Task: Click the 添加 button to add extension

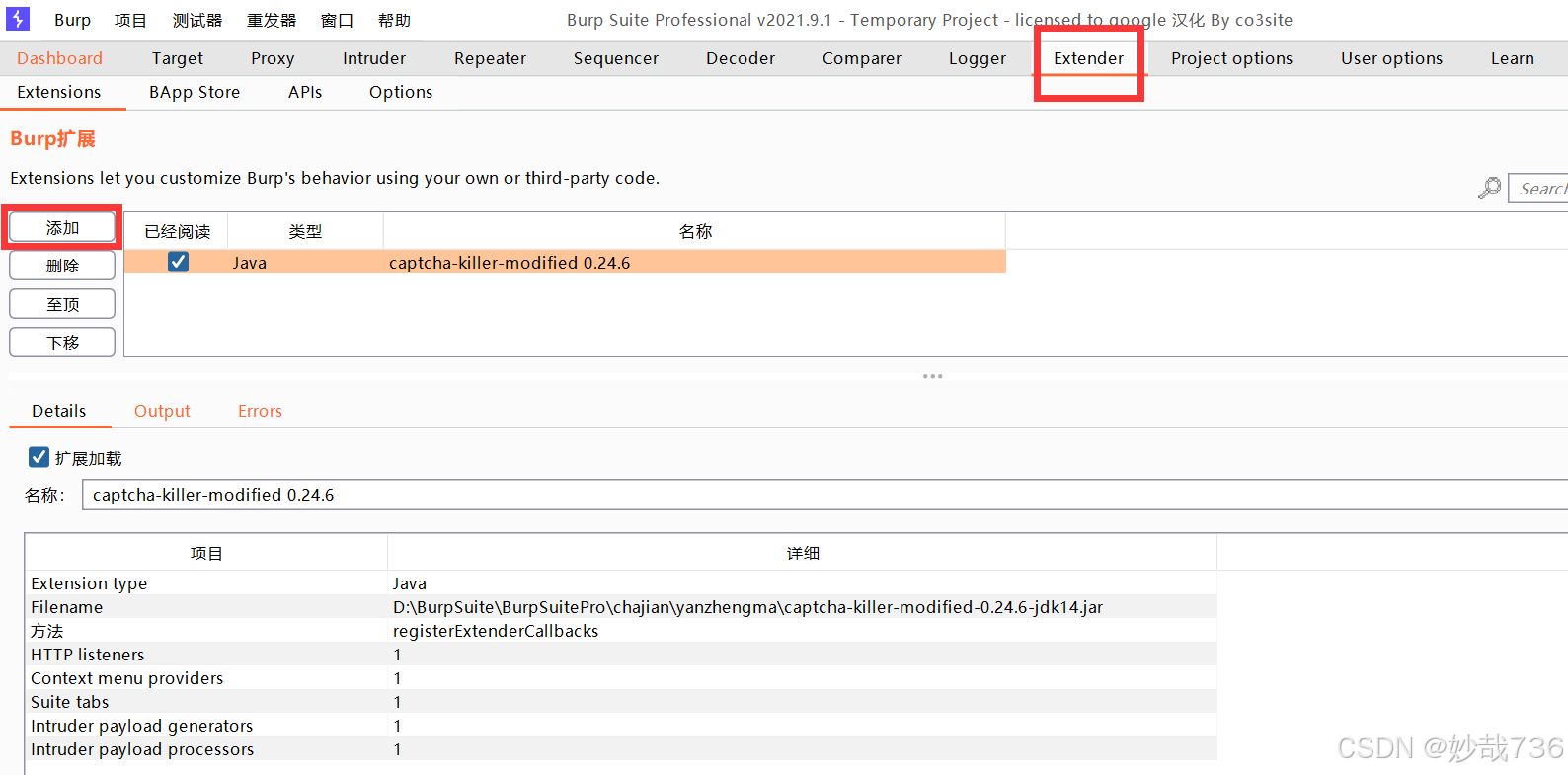Action: [62, 228]
